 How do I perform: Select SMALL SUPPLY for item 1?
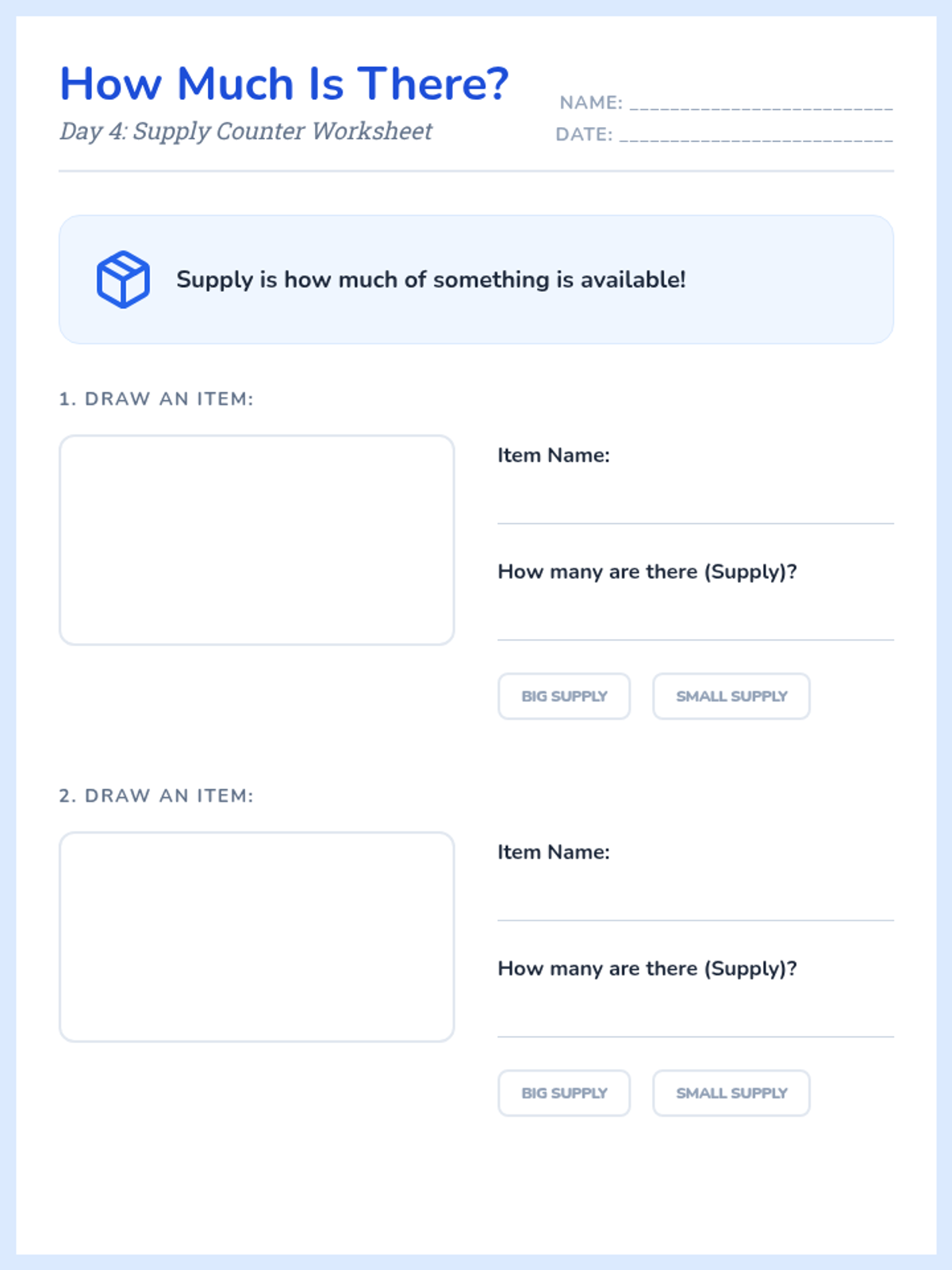[x=731, y=696]
